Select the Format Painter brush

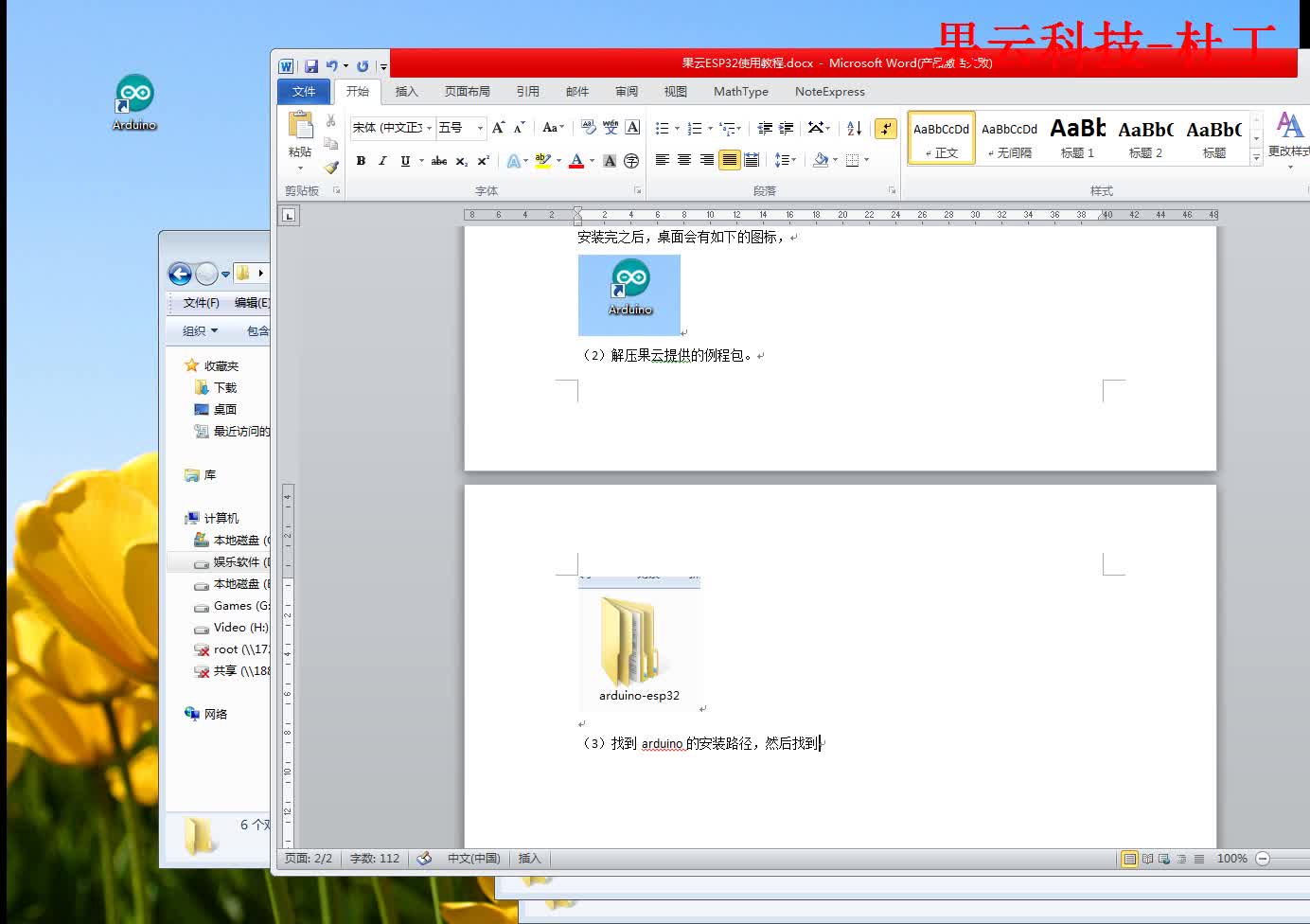click(330, 168)
